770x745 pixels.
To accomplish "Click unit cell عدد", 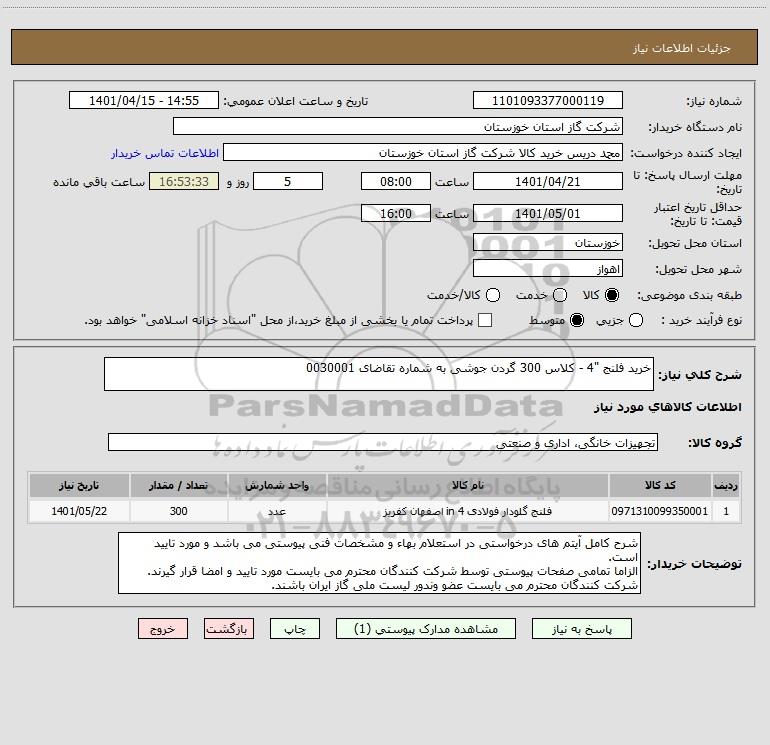I will coord(277,511).
